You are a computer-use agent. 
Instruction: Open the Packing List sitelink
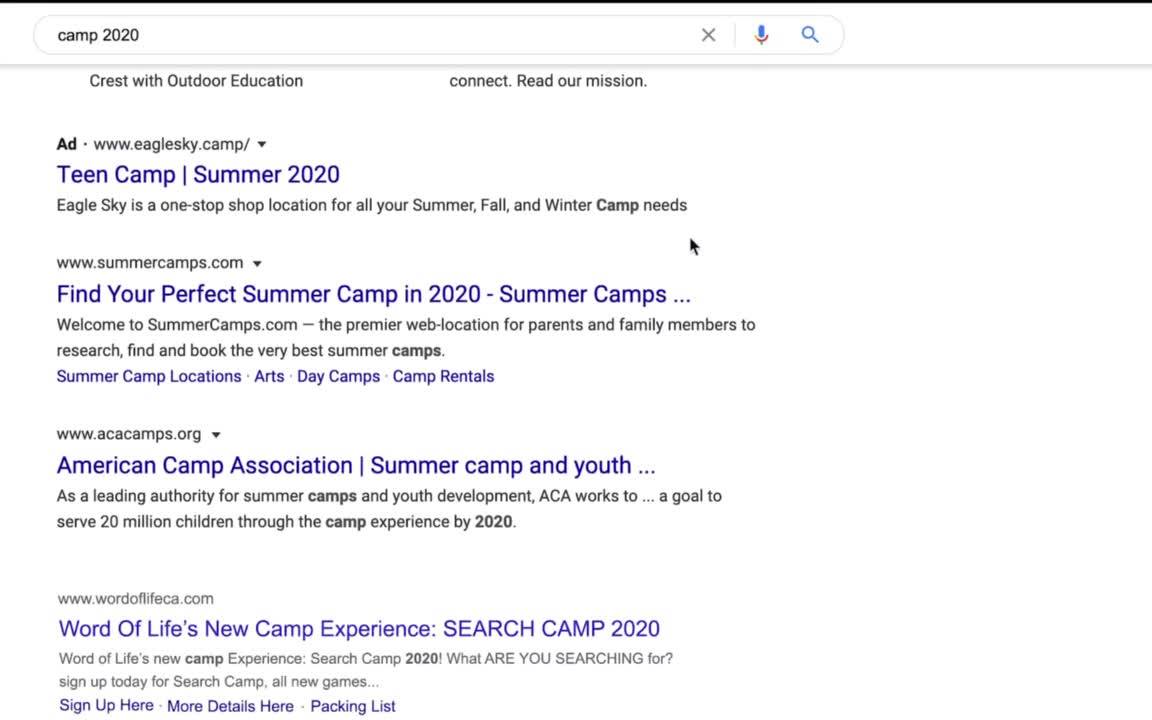point(353,706)
